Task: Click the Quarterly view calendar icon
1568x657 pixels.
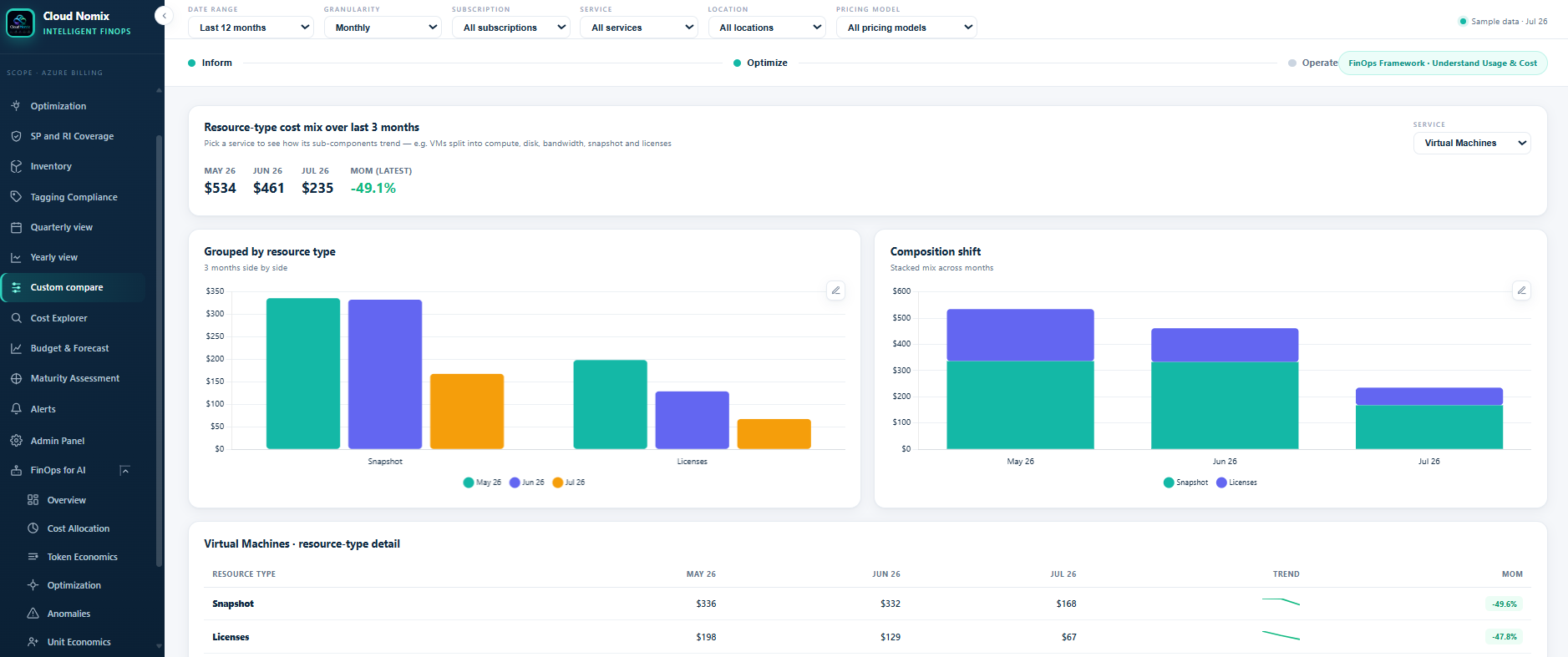Action: coord(16,227)
